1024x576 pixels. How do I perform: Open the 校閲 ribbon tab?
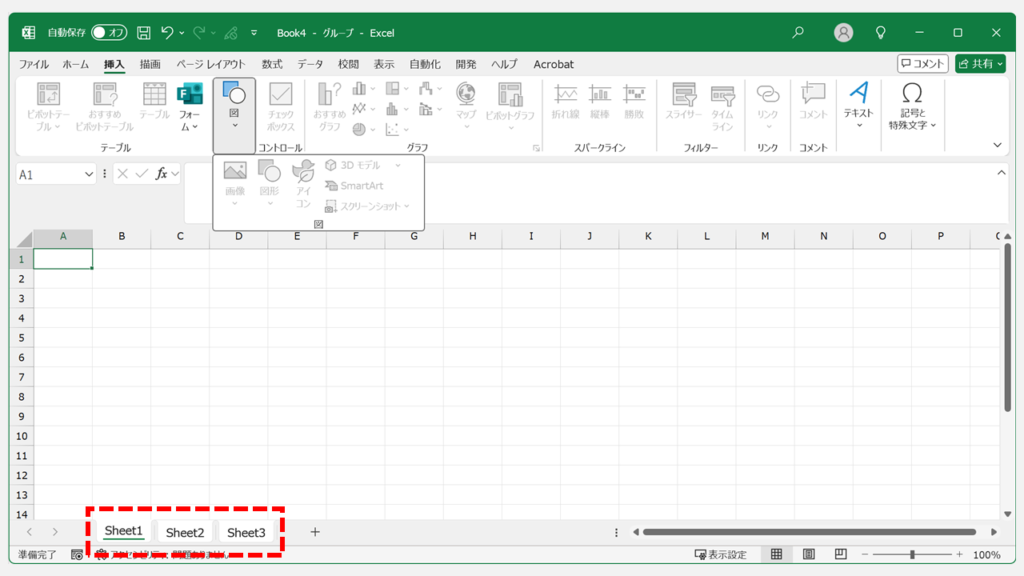click(348, 64)
